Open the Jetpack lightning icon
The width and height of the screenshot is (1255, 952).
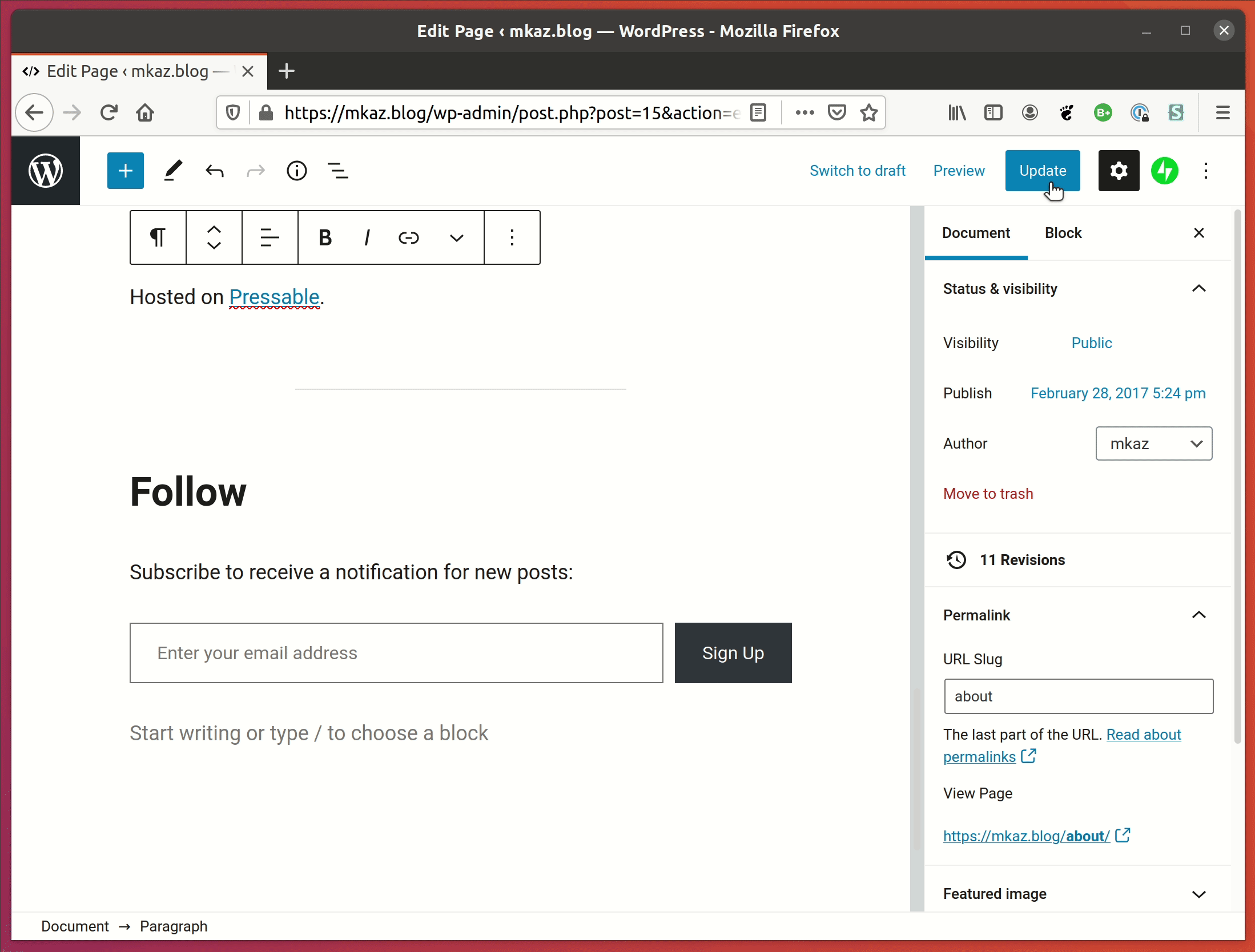click(1164, 171)
